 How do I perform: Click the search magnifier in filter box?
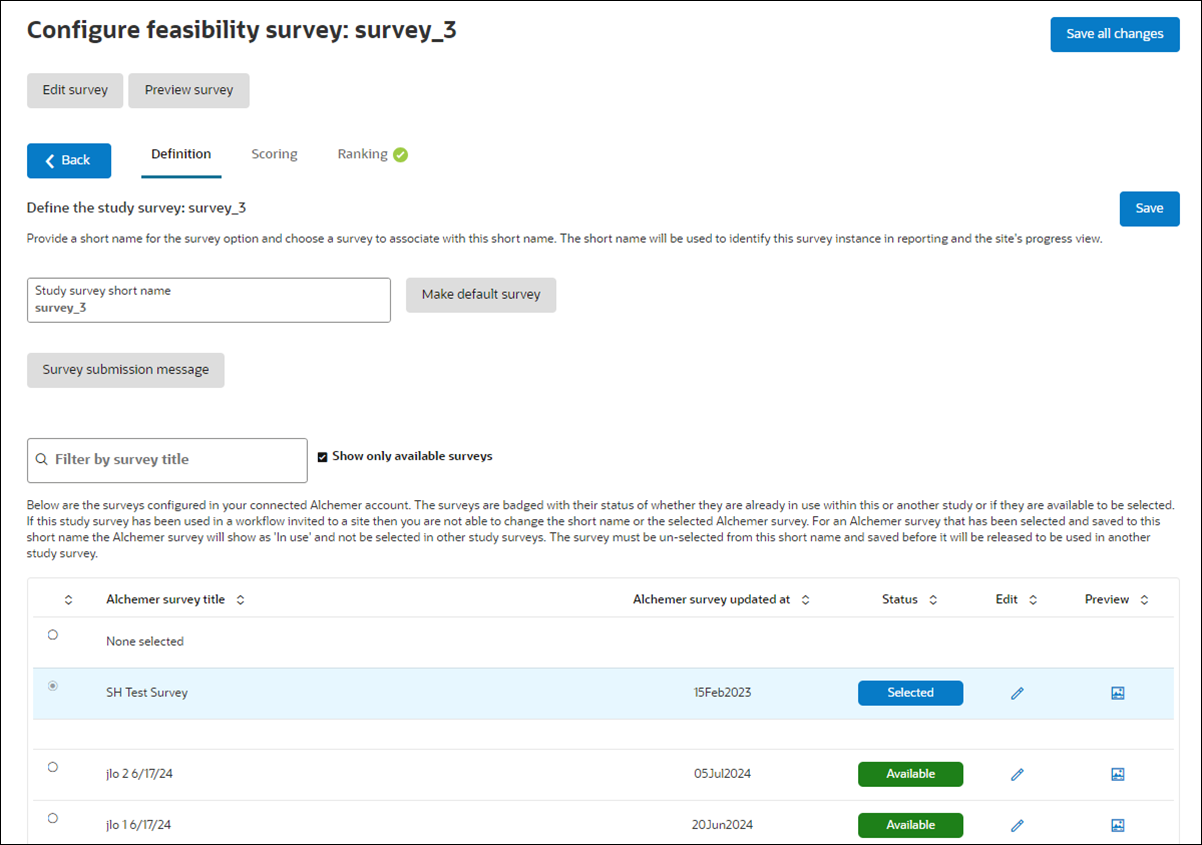pos(41,460)
